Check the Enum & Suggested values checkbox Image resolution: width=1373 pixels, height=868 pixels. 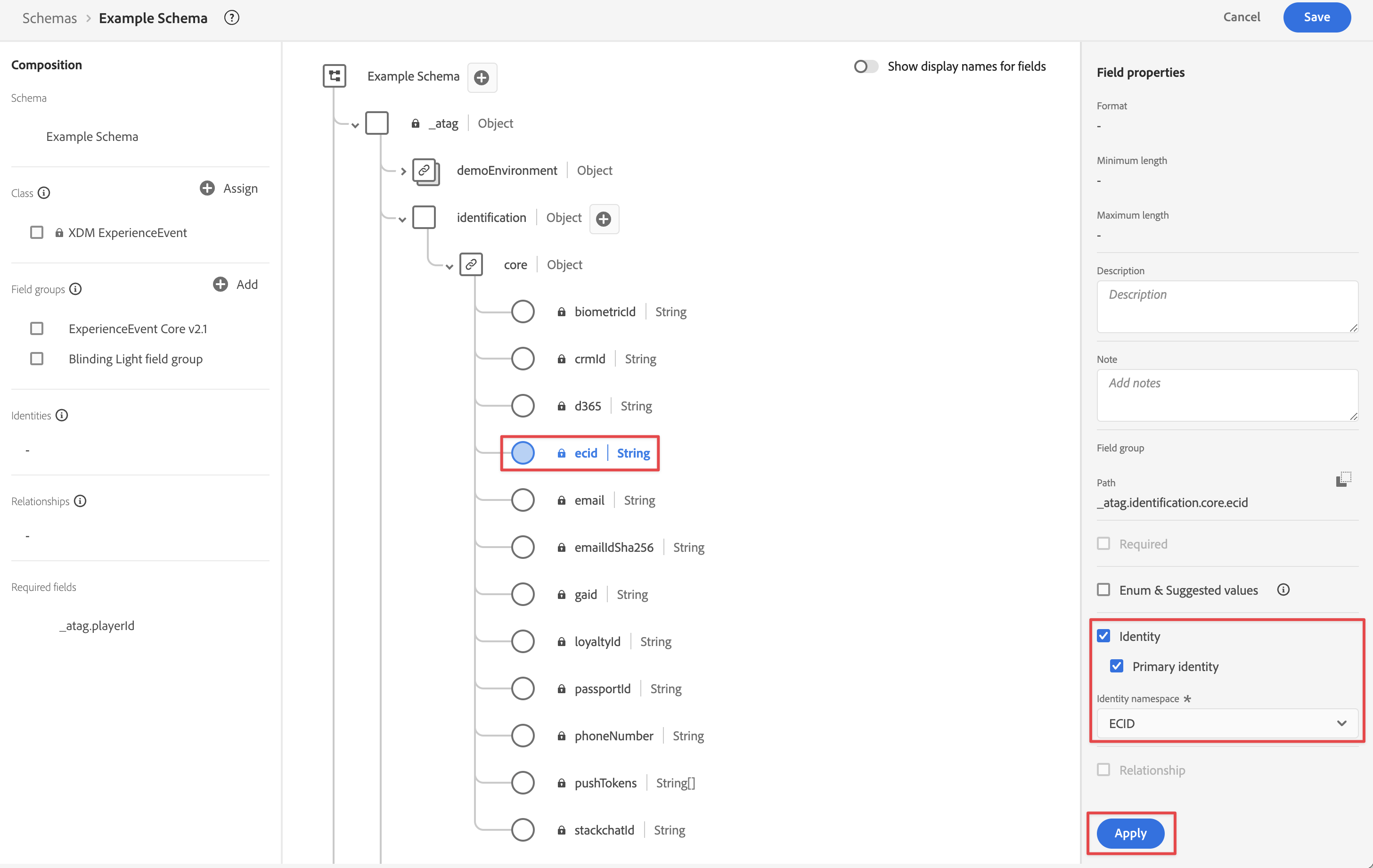[1103, 590]
